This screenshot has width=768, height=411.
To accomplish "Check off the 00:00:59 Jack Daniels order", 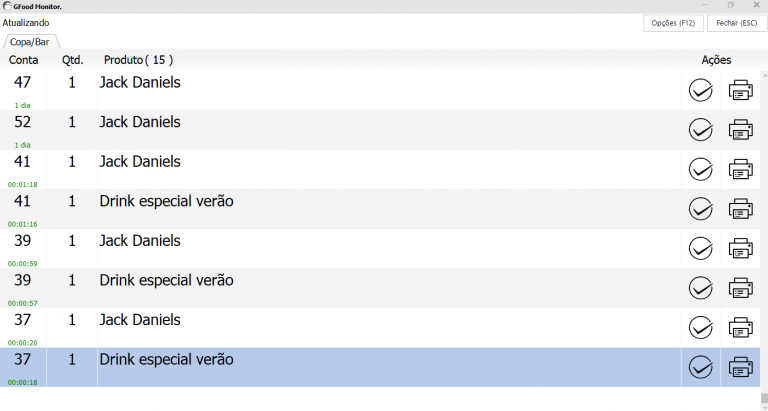I will [x=700, y=249].
